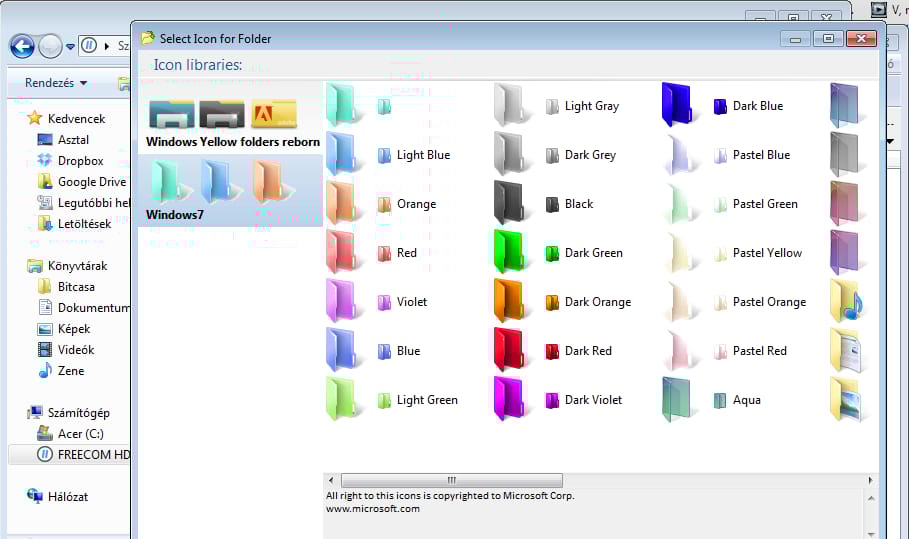Screen dimensions: 909x539
Task: Open Windows Yellow folders reborn library
Action: point(230,119)
